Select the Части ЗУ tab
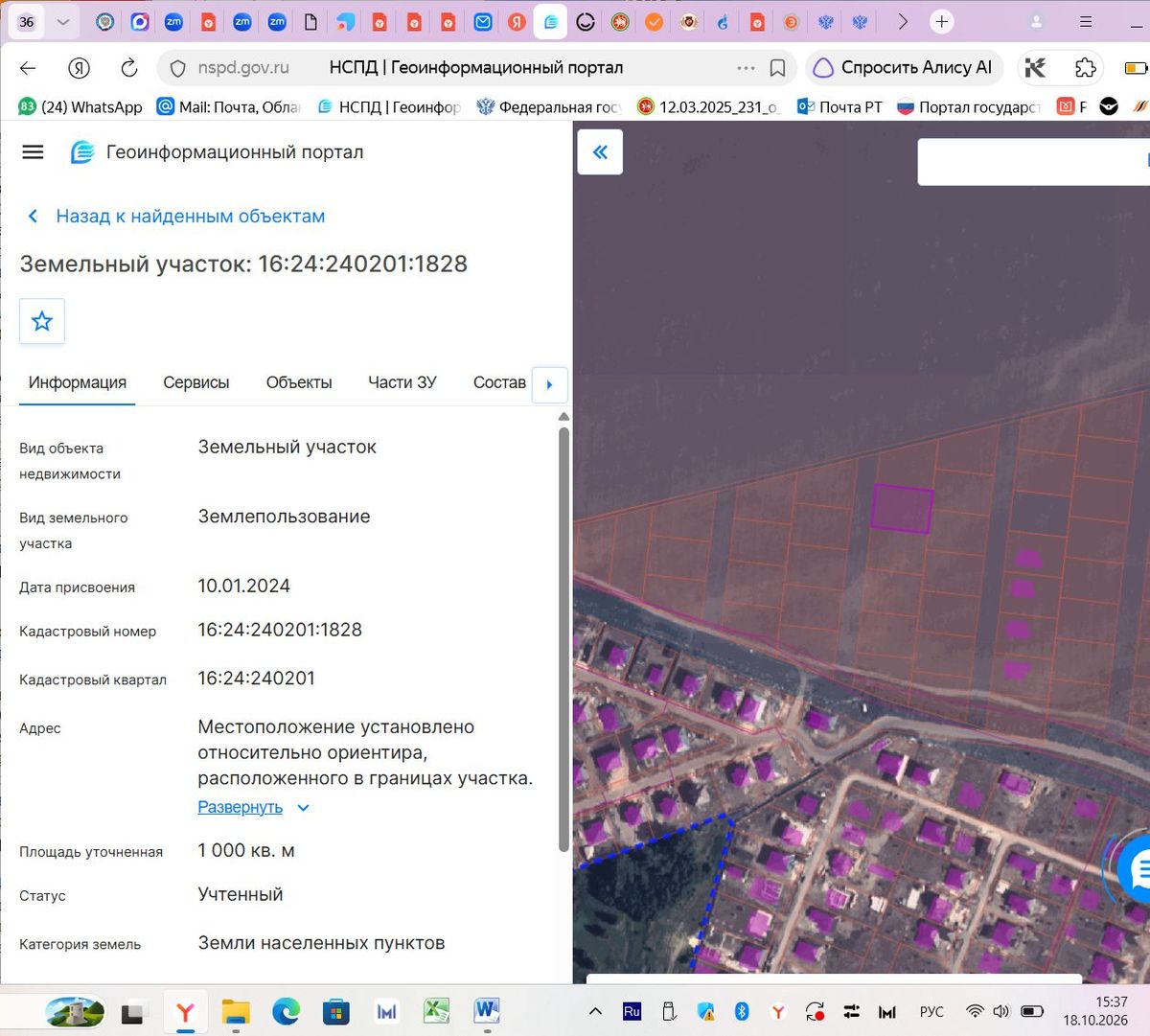The width and height of the screenshot is (1150, 1036). (x=402, y=382)
